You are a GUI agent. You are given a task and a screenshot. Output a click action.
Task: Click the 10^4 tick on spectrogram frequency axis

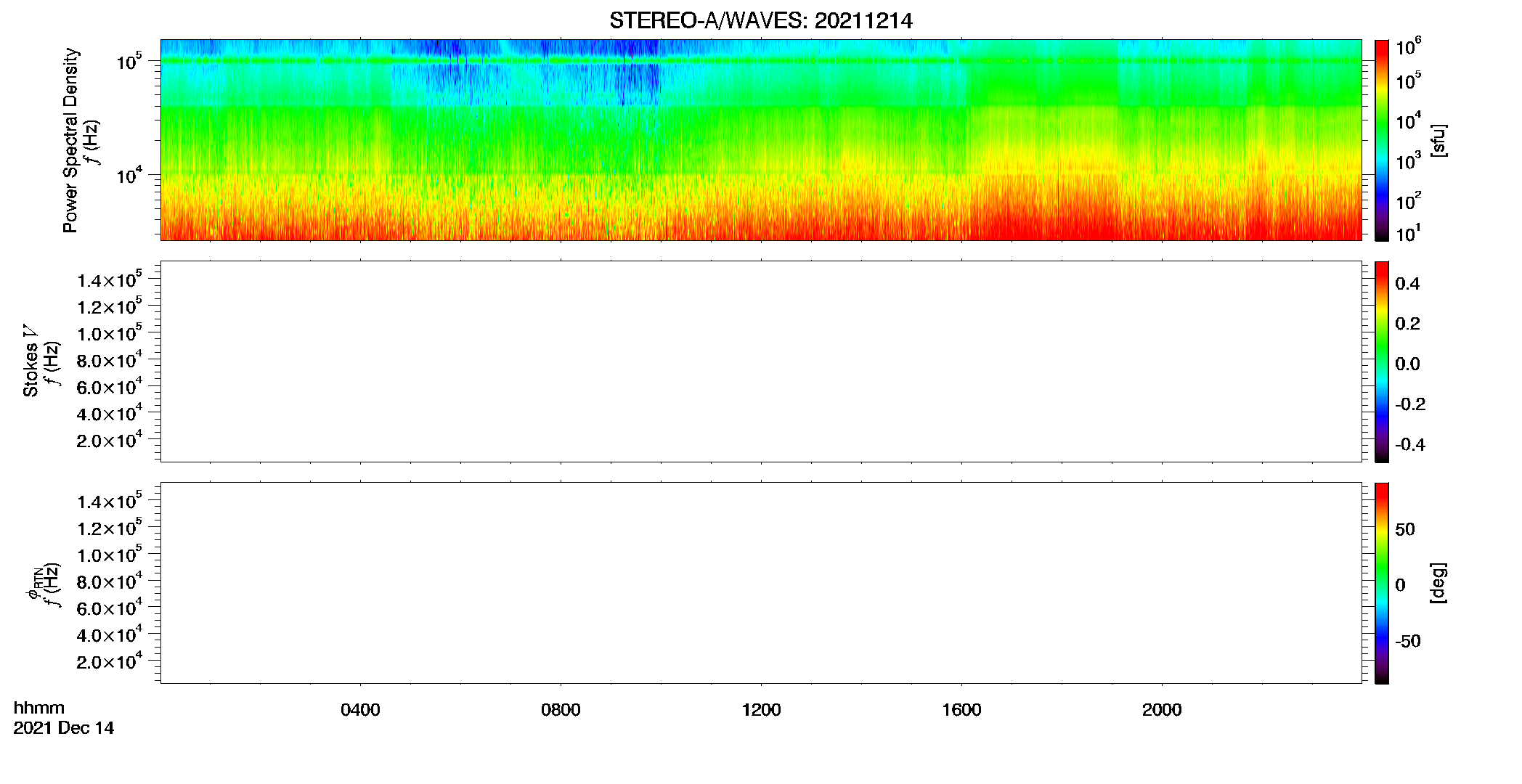129,175
